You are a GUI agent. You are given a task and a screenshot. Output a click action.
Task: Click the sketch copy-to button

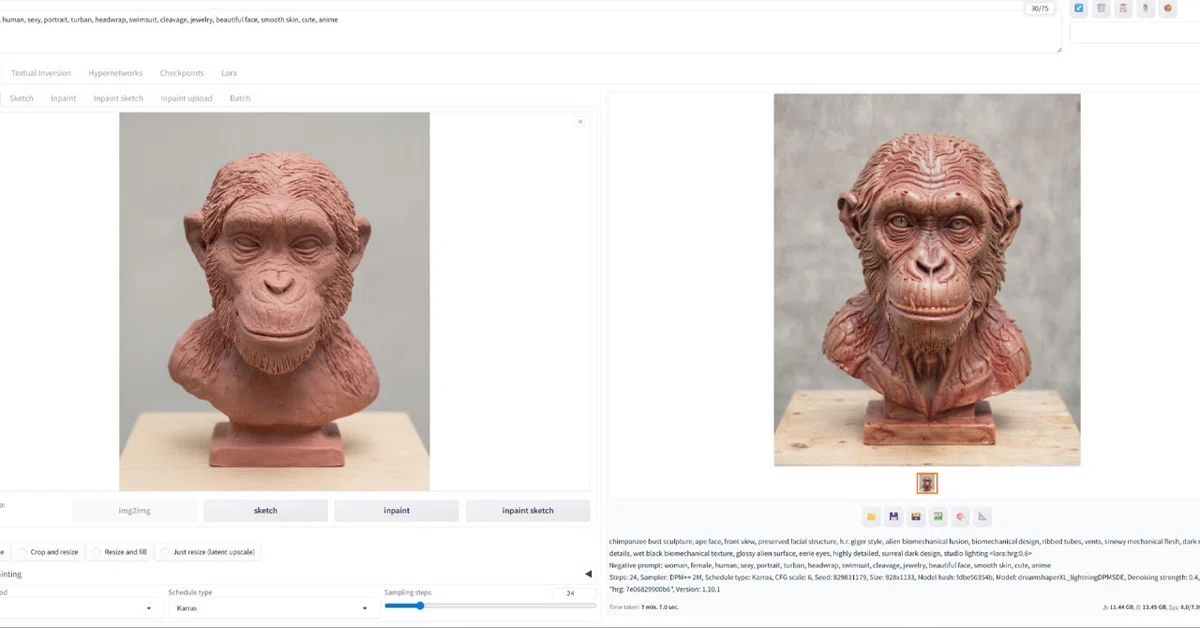pos(265,510)
